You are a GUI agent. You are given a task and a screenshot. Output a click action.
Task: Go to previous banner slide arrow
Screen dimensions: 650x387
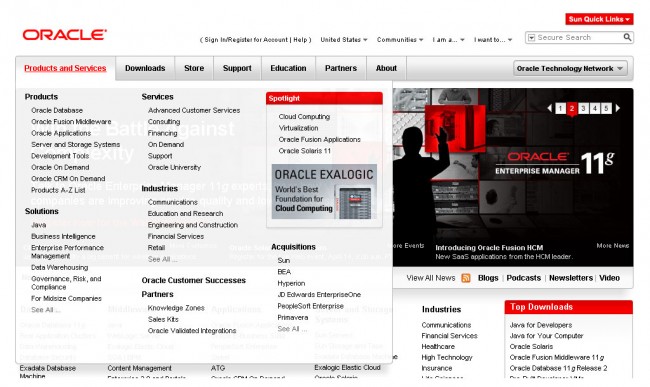point(550,108)
